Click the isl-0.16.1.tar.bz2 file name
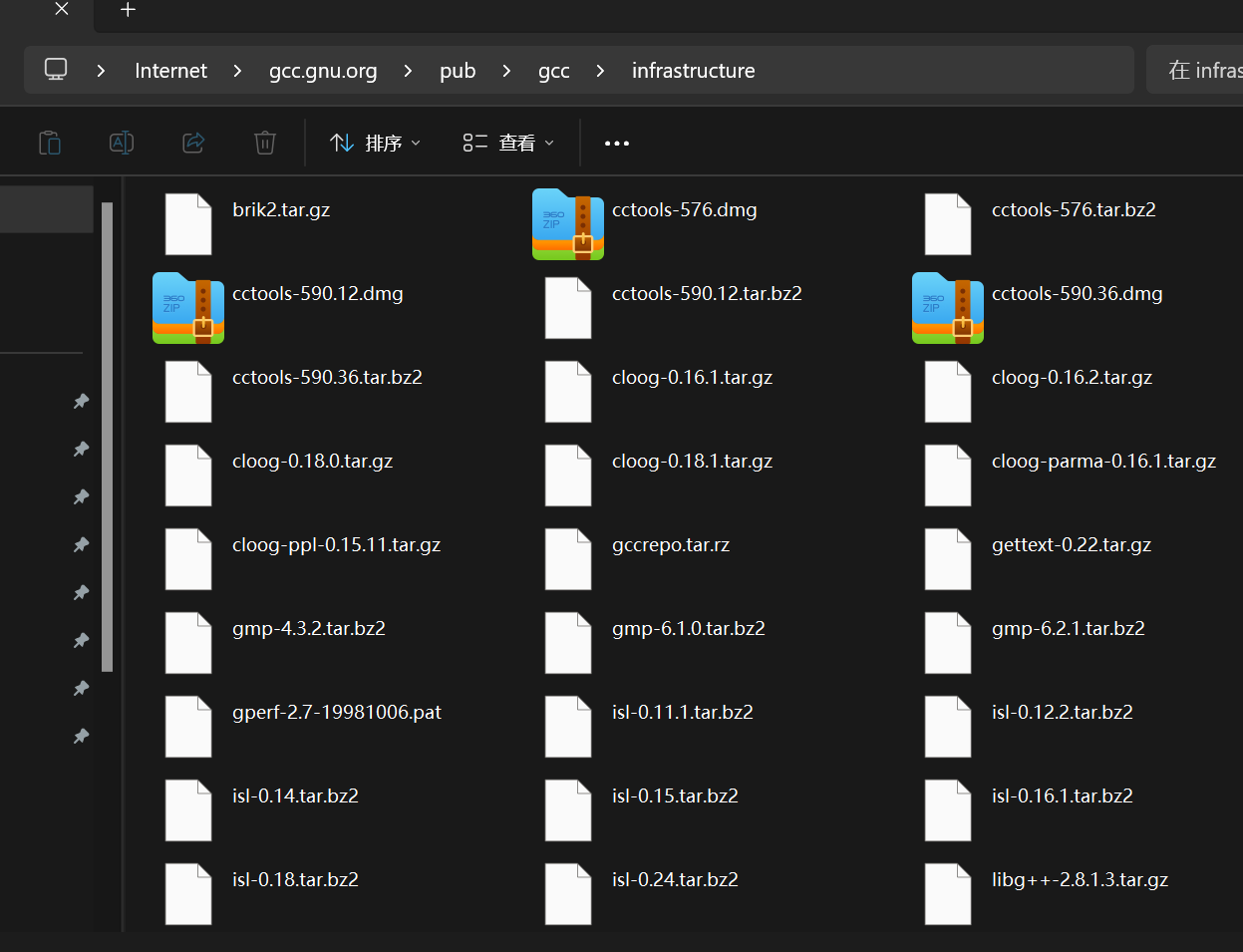This screenshot has width=1243, height=952. (x=1063, y=796)
